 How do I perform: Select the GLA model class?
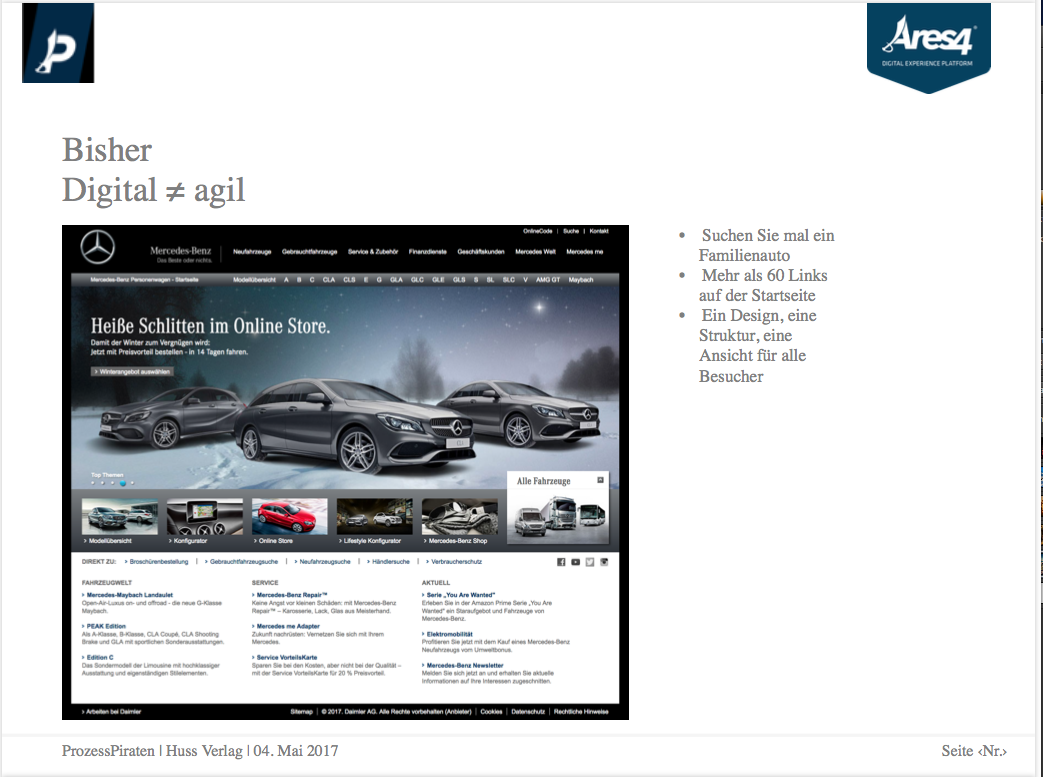(396, 279)
